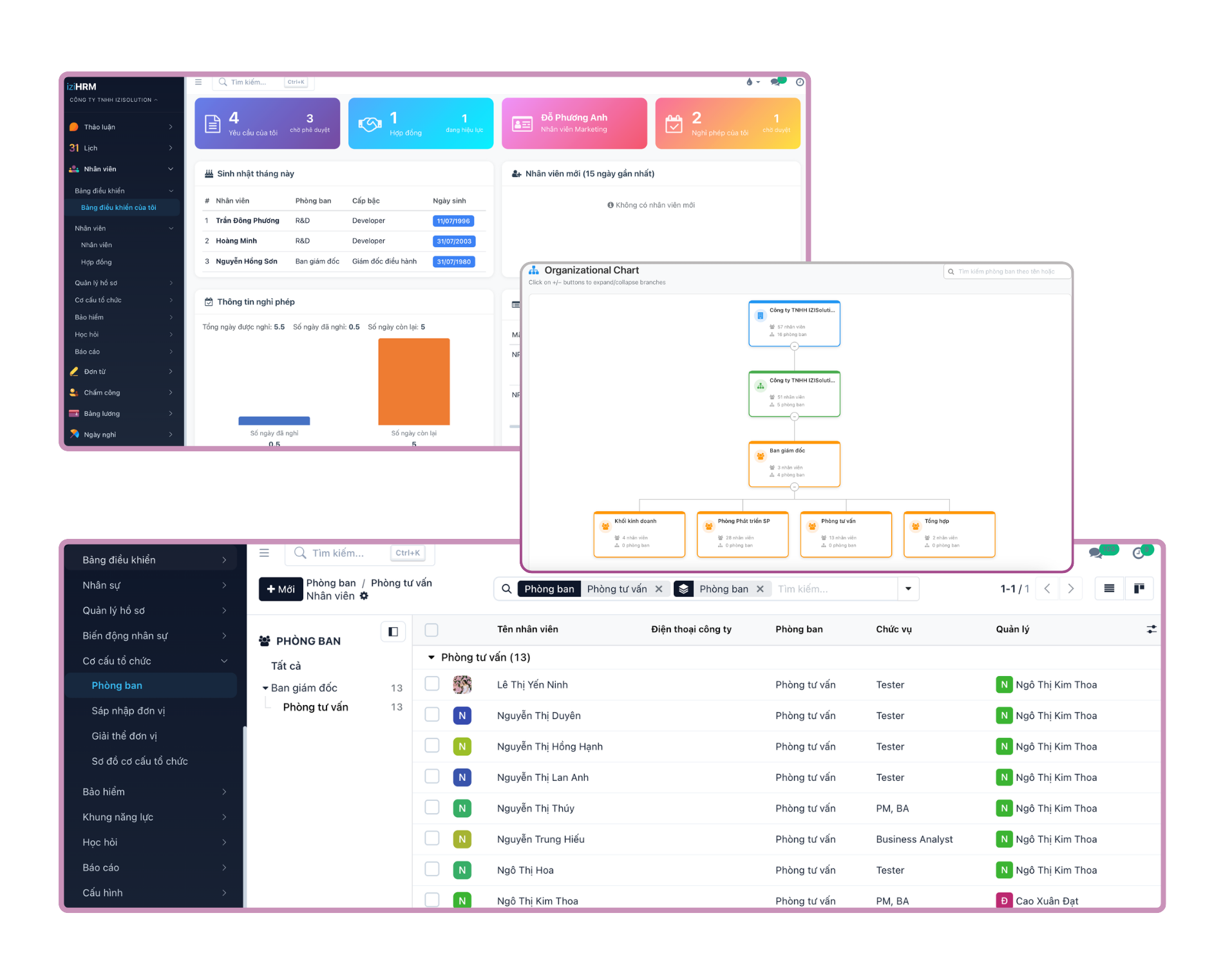The width and height of the screenshot is (1232, 958).
Task: Tick the checkbox for Nguyễn Trung Hiếu
Action: pyautogui.click(x=431, y=838)
